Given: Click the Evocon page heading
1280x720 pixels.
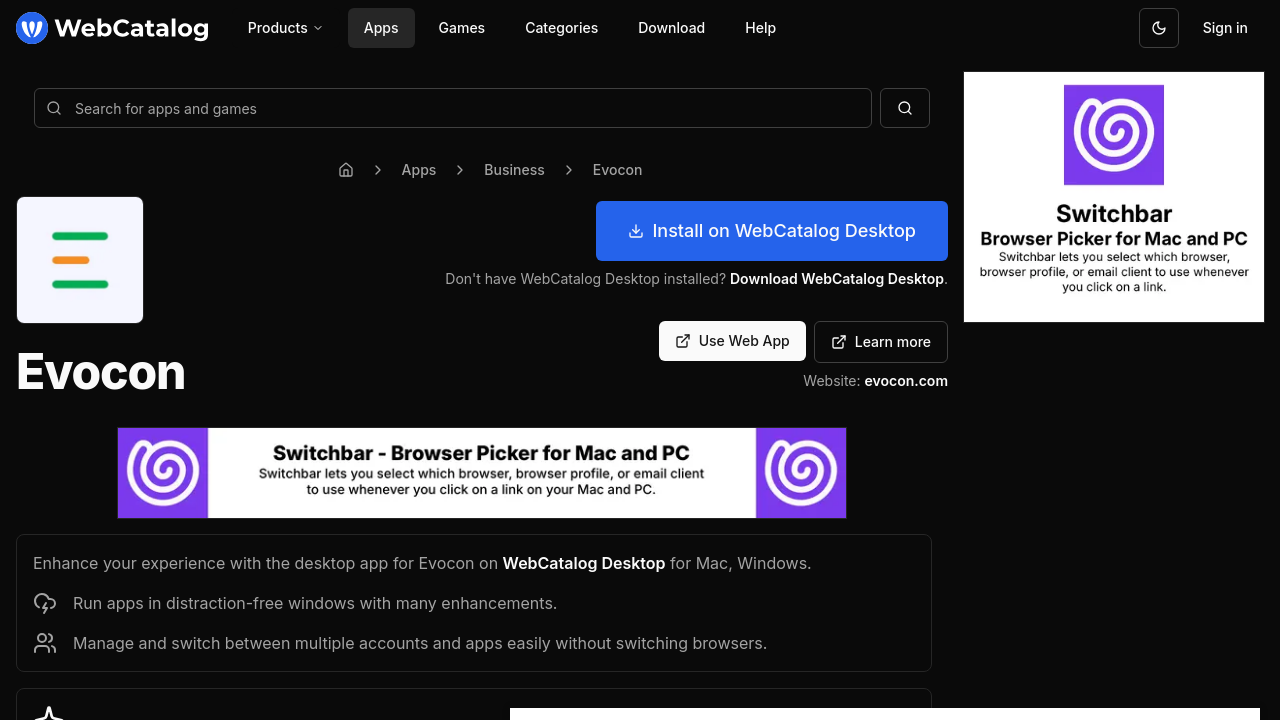Looking at the screenshot, I should [101, 372].
